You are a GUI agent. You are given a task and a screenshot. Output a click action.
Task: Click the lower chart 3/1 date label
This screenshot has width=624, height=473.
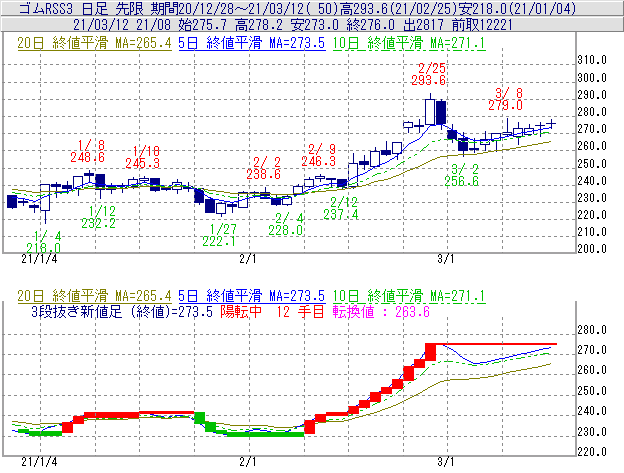pyautogui.click(x=446, y=462)
